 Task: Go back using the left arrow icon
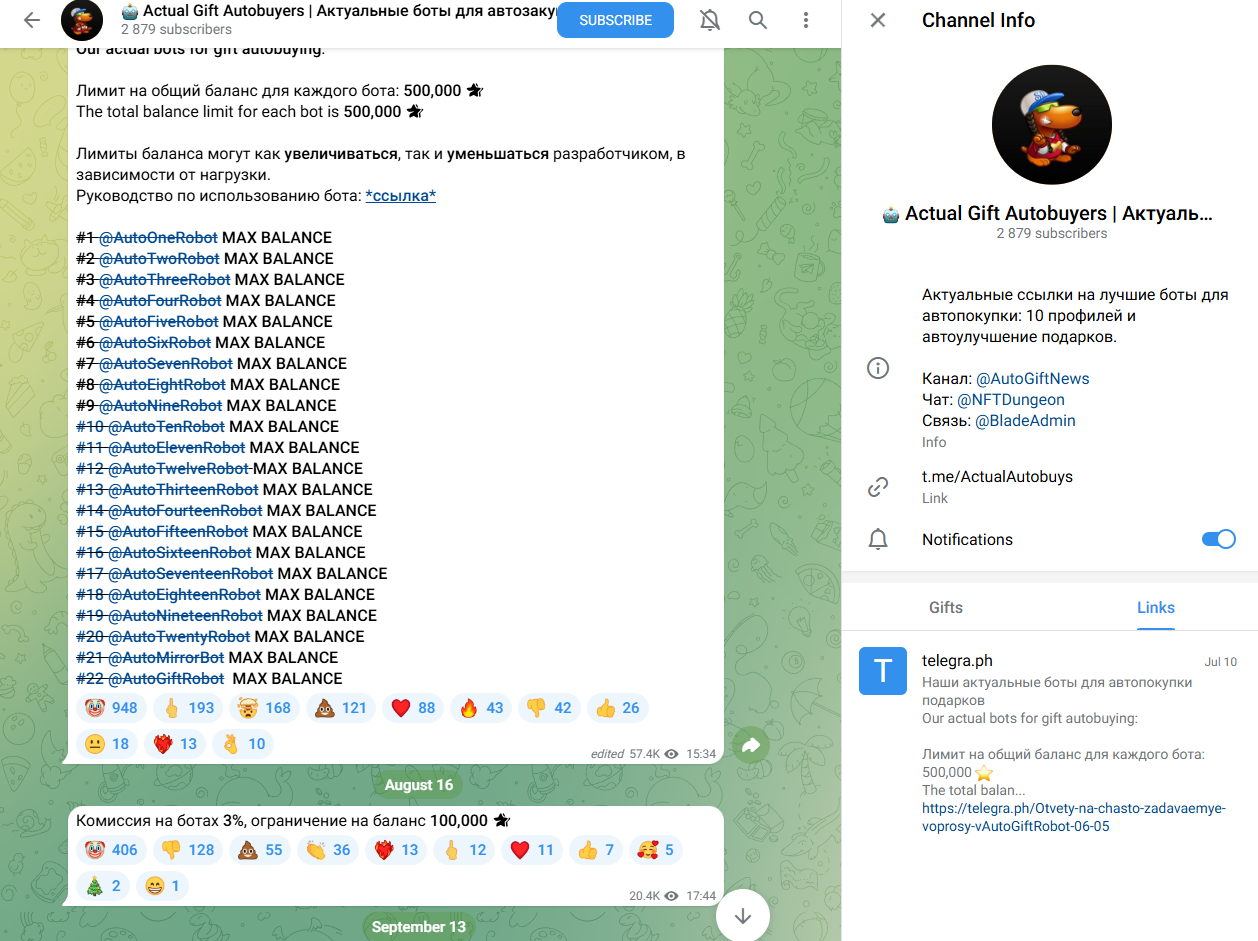[32, 20]
